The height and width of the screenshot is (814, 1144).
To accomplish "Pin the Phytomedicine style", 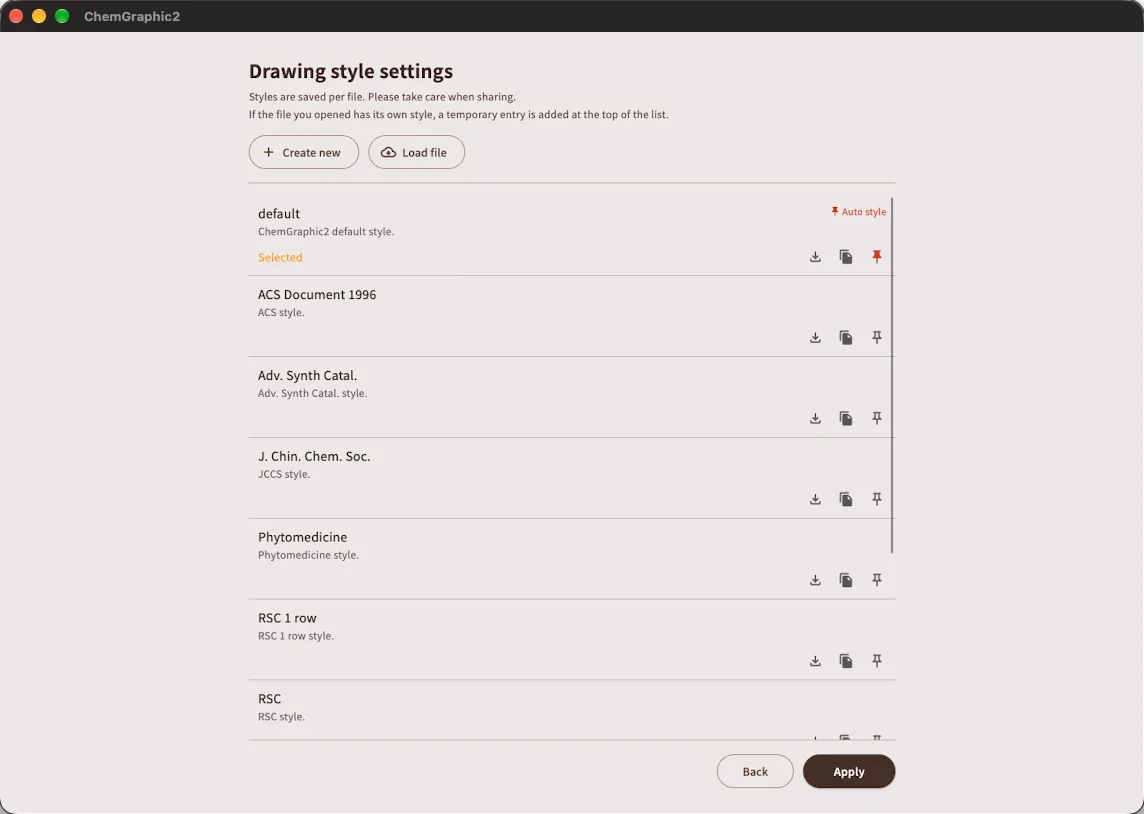I will click(x=877, y=581).
